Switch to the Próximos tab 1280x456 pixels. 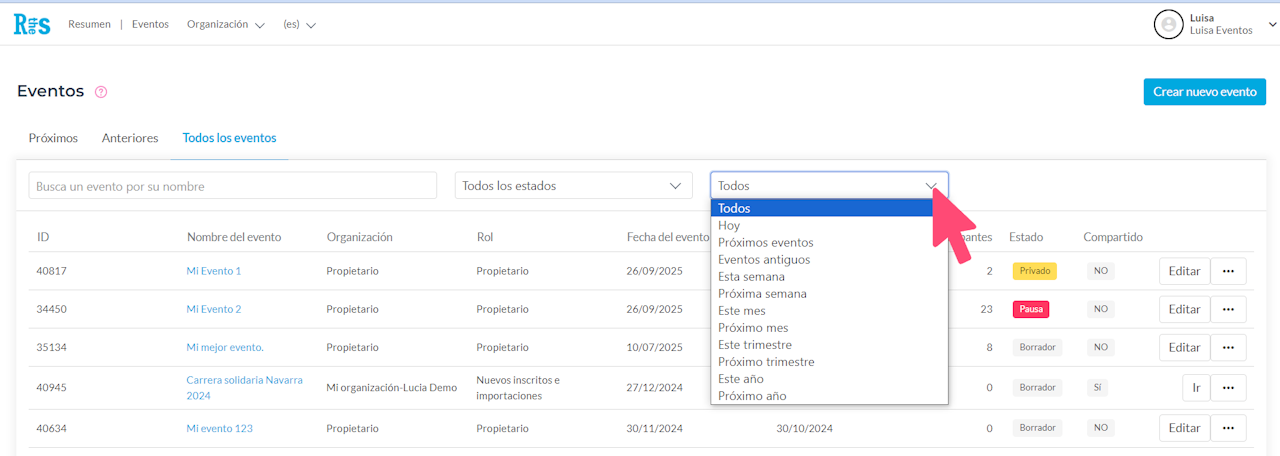click(53, 138)
